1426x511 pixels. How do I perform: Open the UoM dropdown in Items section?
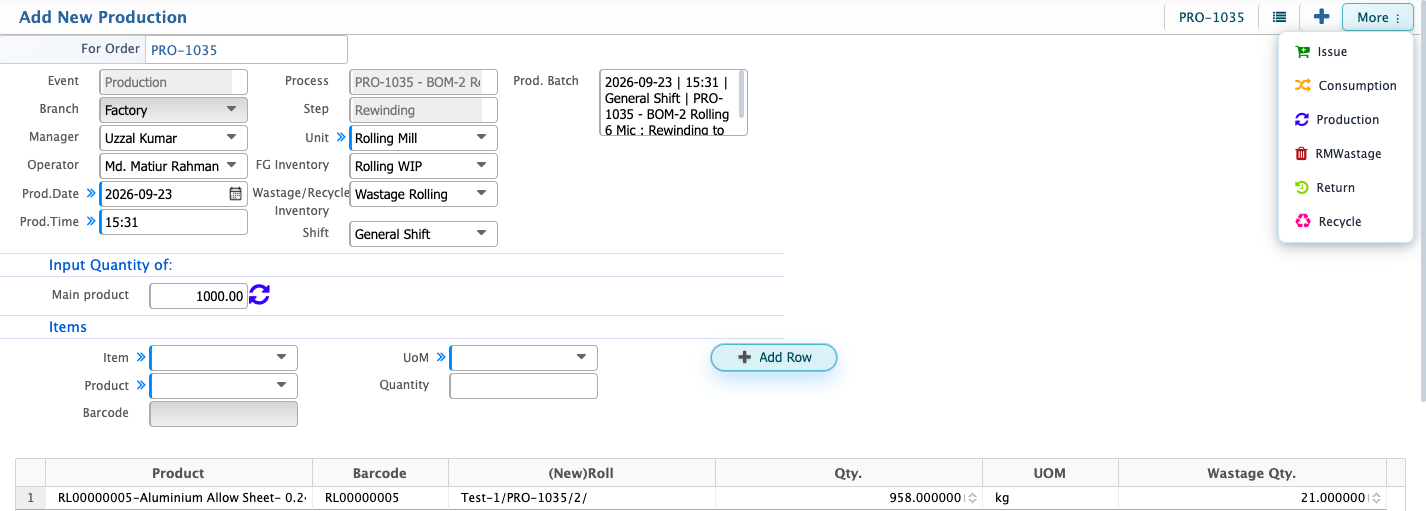(524, 358)
